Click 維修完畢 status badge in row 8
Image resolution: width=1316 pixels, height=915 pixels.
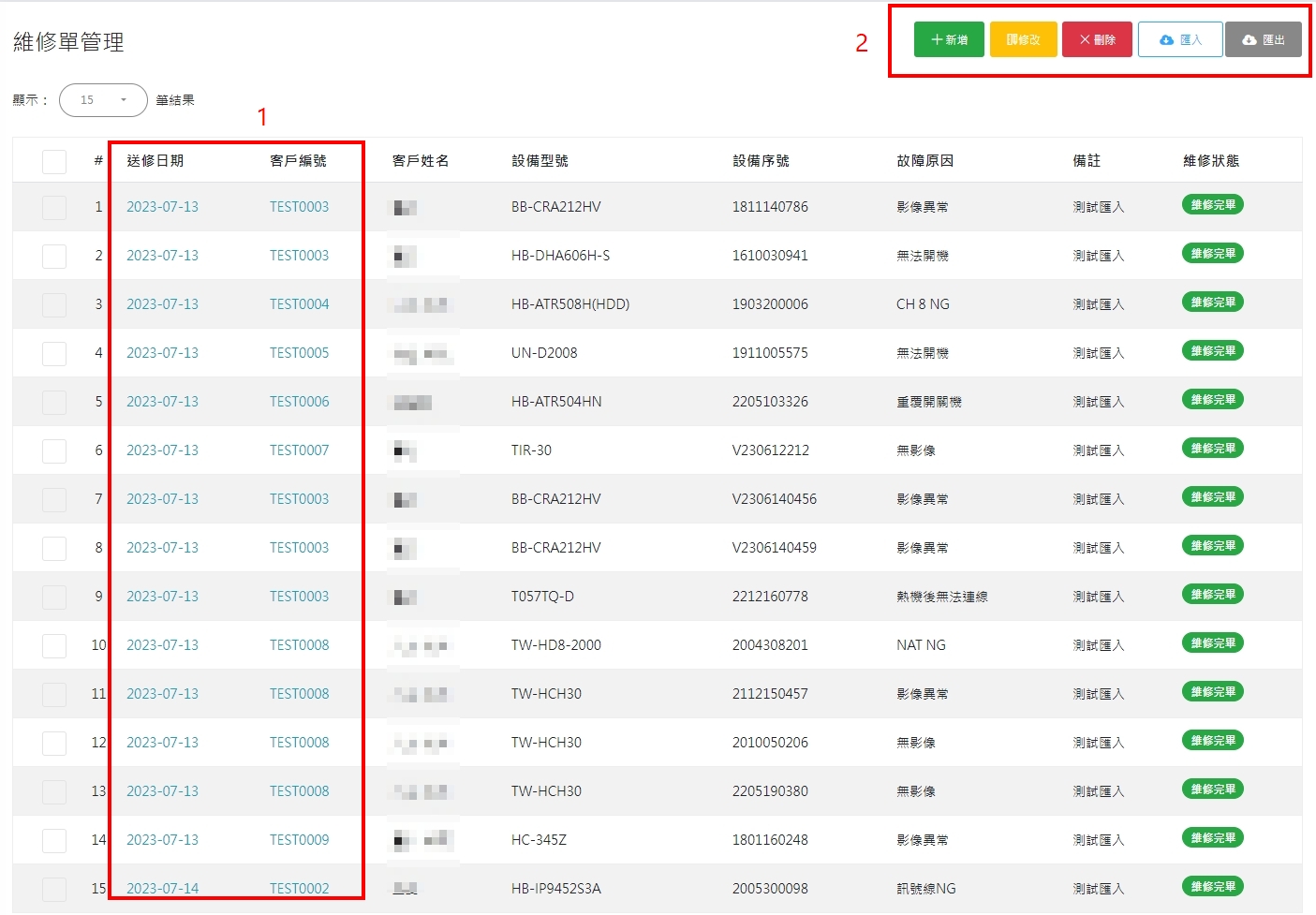(x=1212, y=546)
